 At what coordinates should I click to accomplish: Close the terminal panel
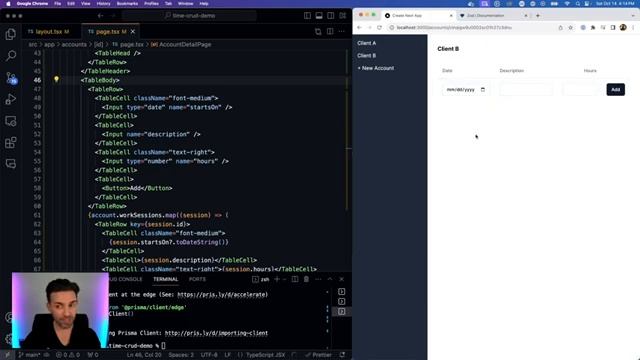tap(342, 279)
